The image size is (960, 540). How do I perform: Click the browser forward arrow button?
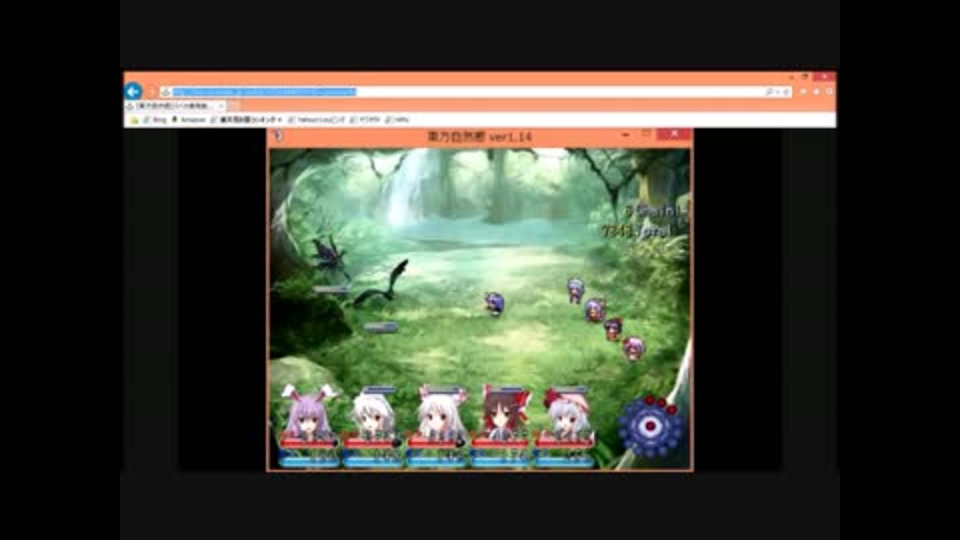point(151,92)
